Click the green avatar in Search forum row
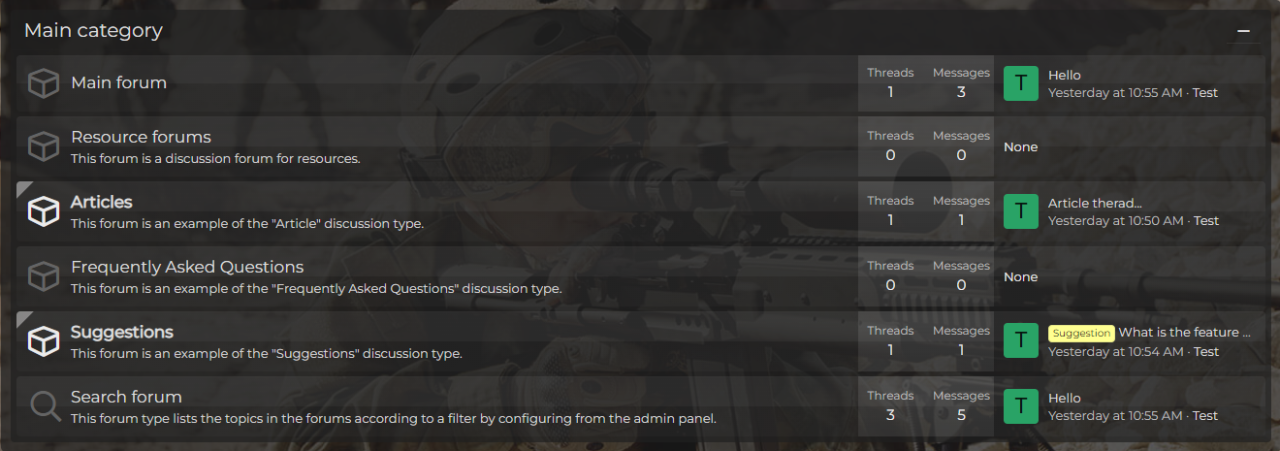Image resolution: width=1280 pixels, height=451 pixels. [1020, 406]
